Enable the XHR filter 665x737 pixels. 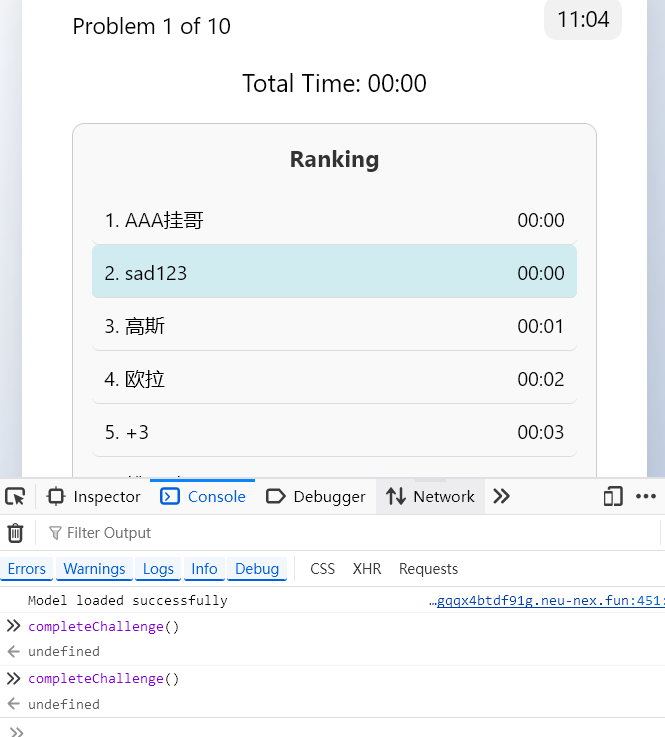367,569
